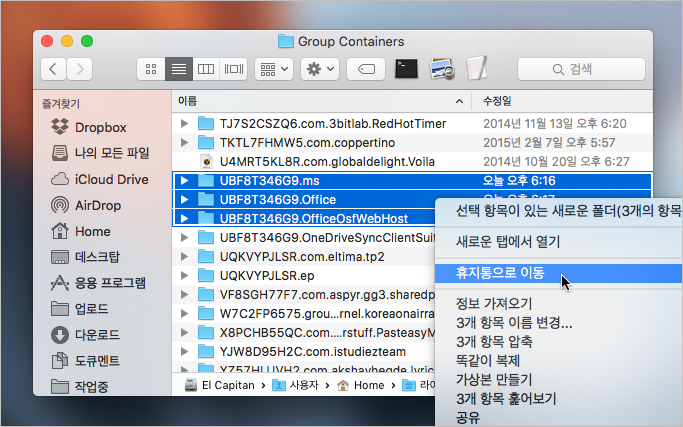
Task: Go forward with the right chevron button
Action: (79, 69)
